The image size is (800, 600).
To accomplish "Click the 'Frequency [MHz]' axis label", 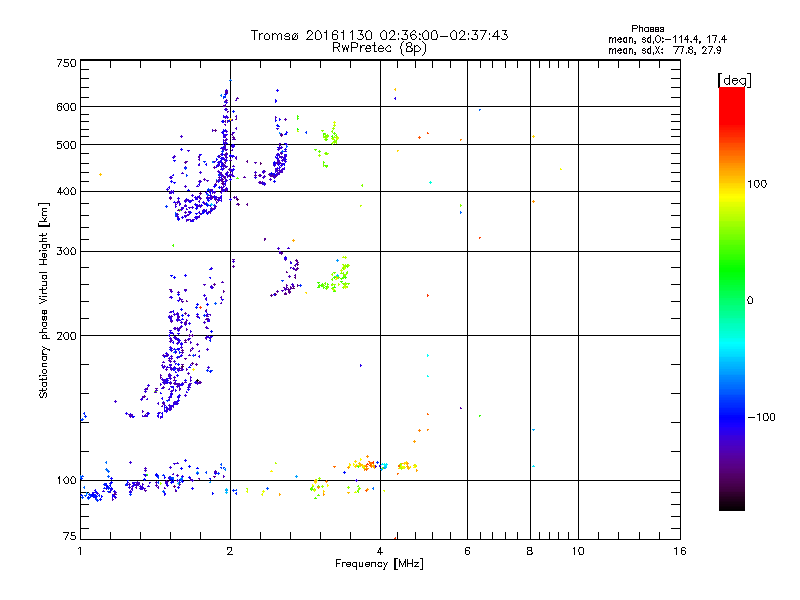I will pos(379,564).
